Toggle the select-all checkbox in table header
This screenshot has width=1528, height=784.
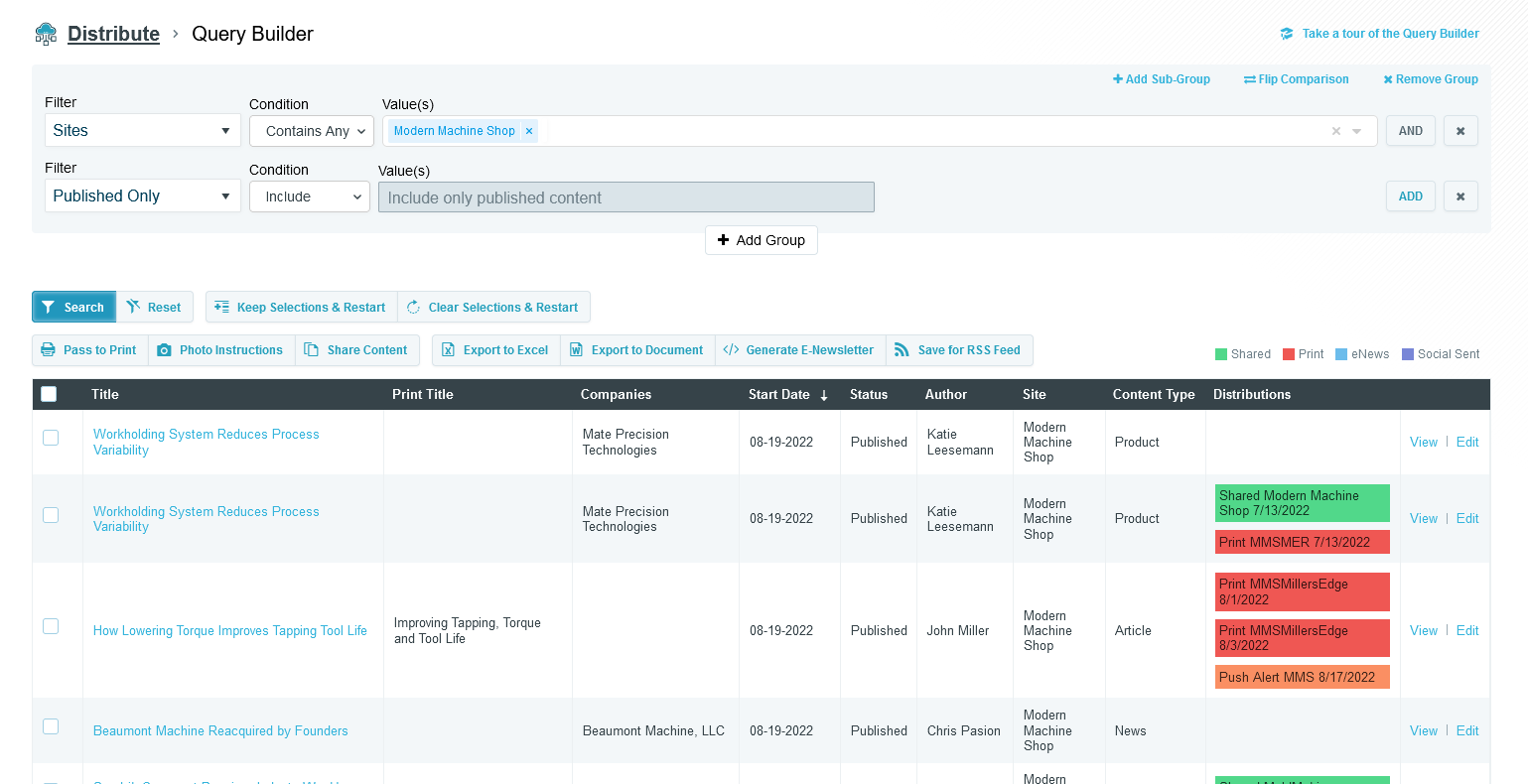(x=49, y=394)
